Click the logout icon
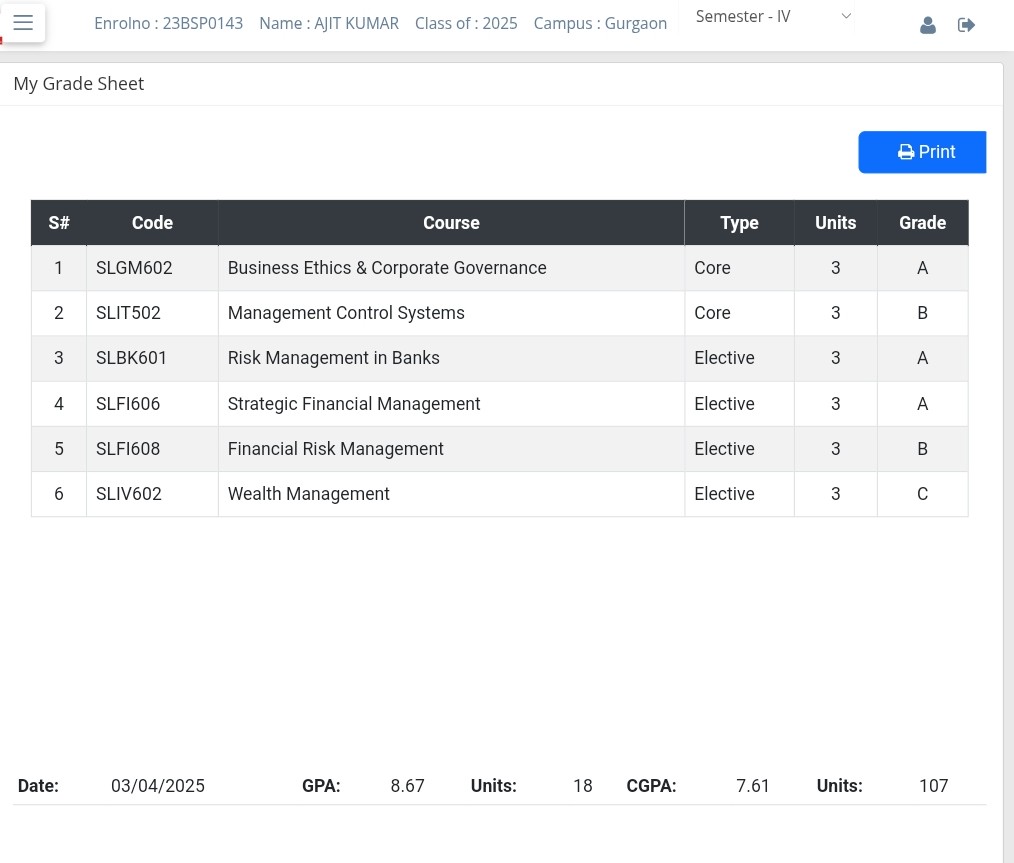The width and height of the screenshot is (1014, 863). [x=966, y=25]
